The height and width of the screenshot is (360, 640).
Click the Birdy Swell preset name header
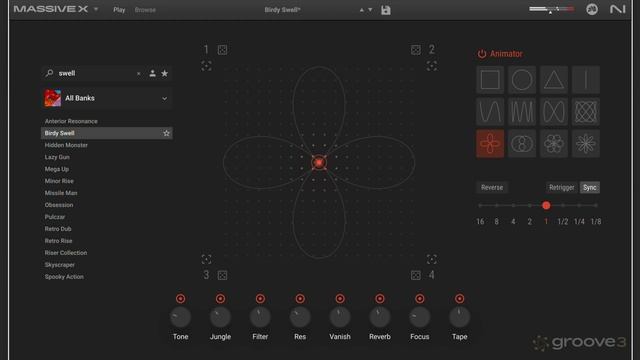coord(282,10)
